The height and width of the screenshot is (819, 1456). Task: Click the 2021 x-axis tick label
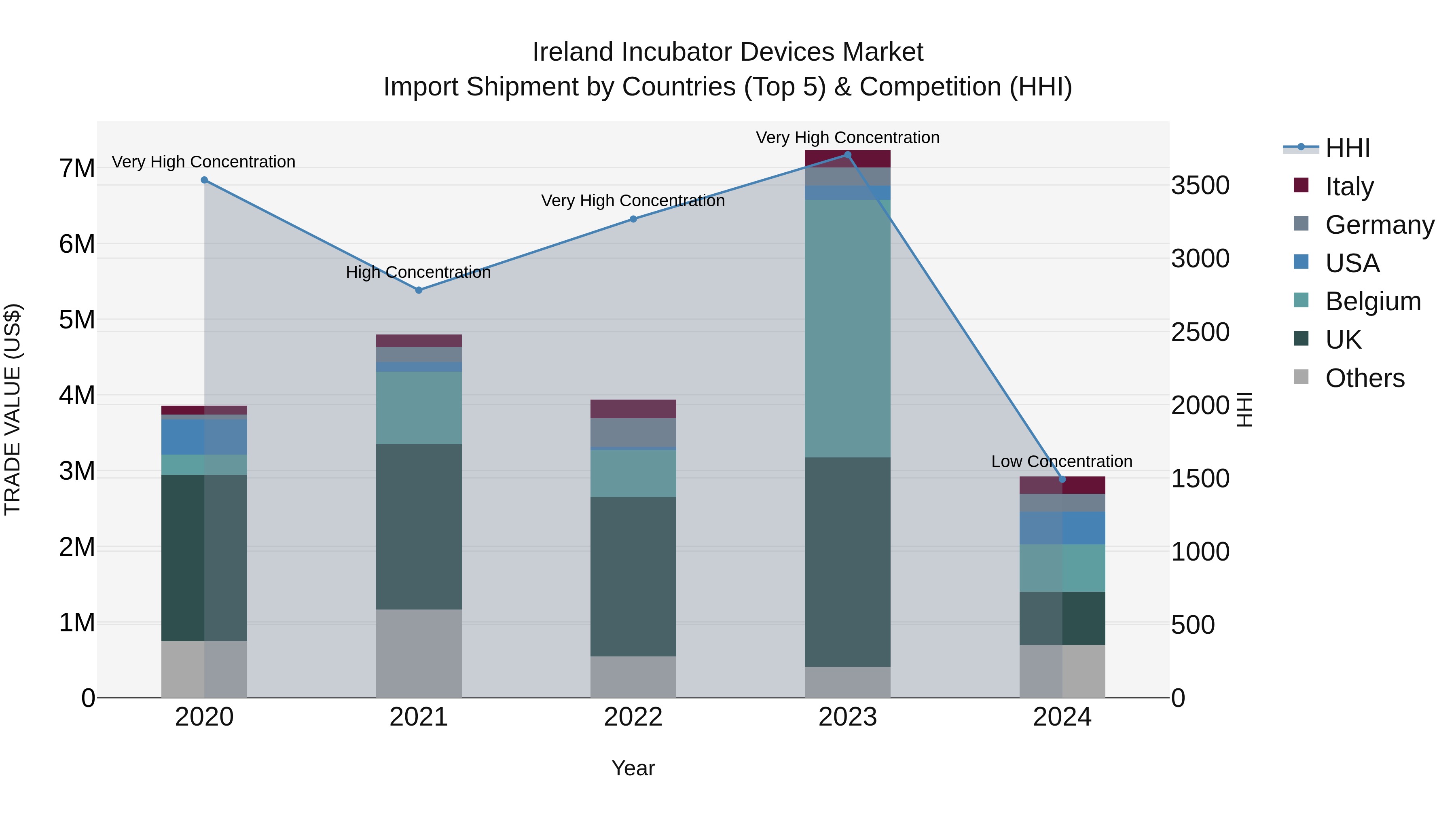pos(419,717)
